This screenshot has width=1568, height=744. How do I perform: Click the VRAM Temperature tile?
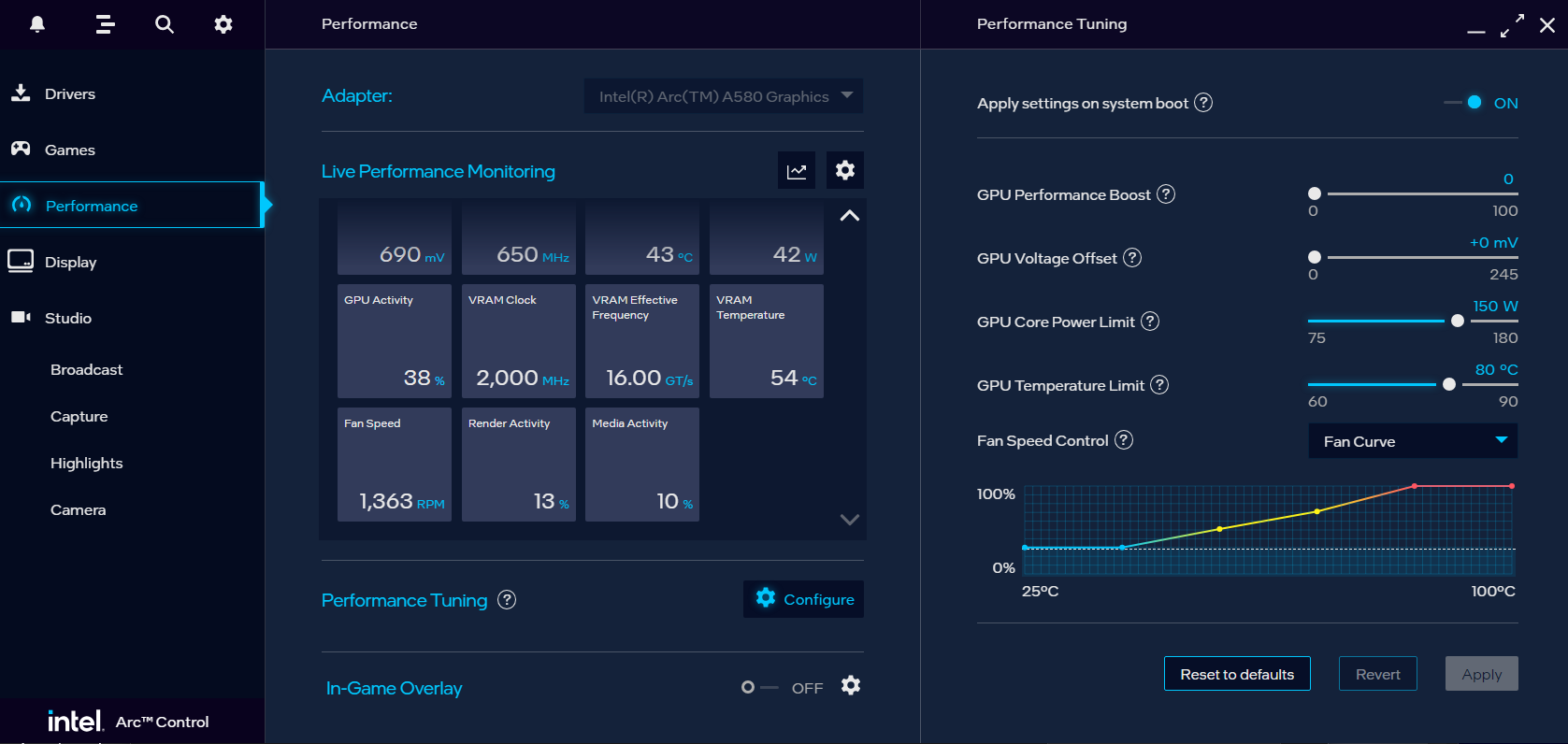click(767, 341)
